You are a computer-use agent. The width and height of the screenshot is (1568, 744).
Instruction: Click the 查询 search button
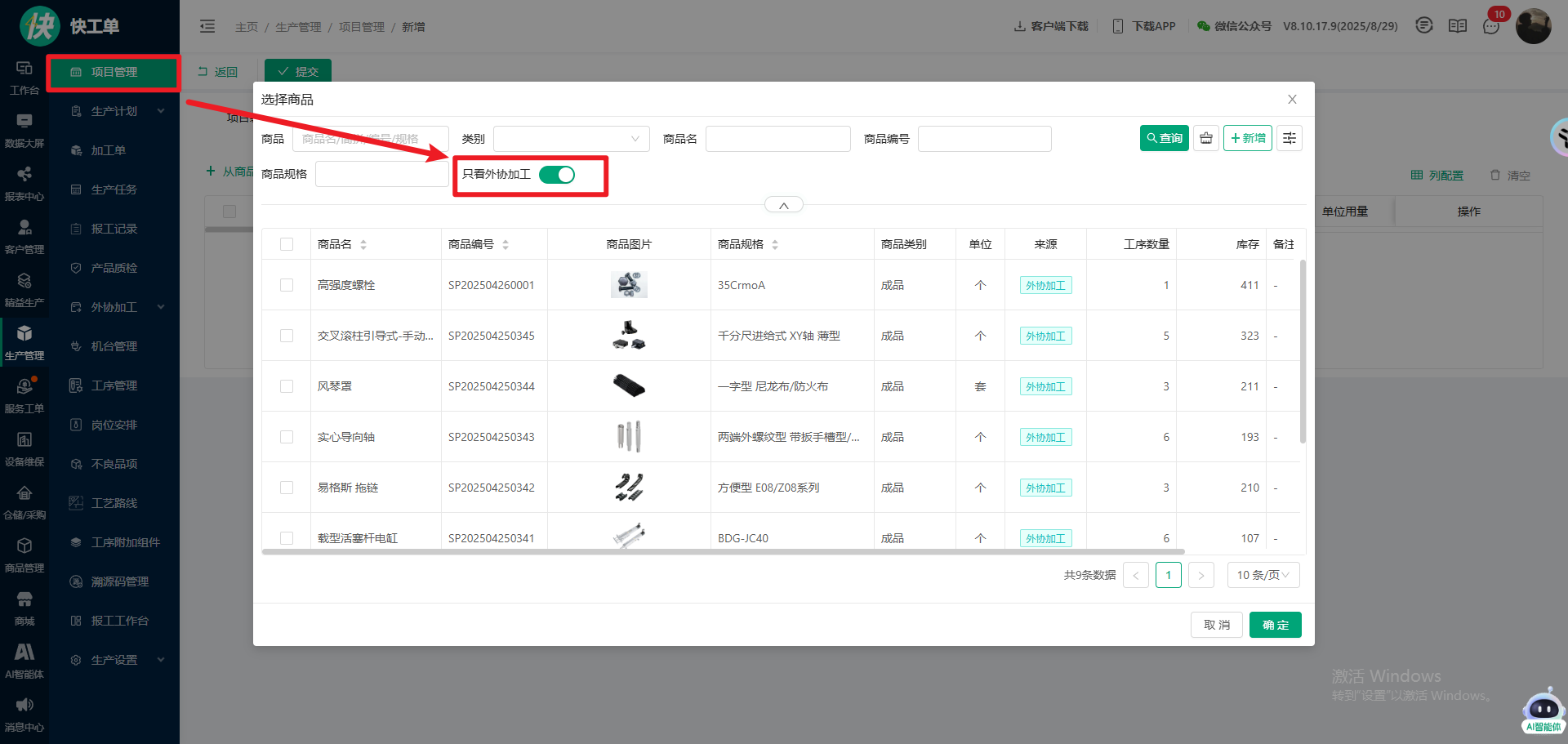(1164, 138)
